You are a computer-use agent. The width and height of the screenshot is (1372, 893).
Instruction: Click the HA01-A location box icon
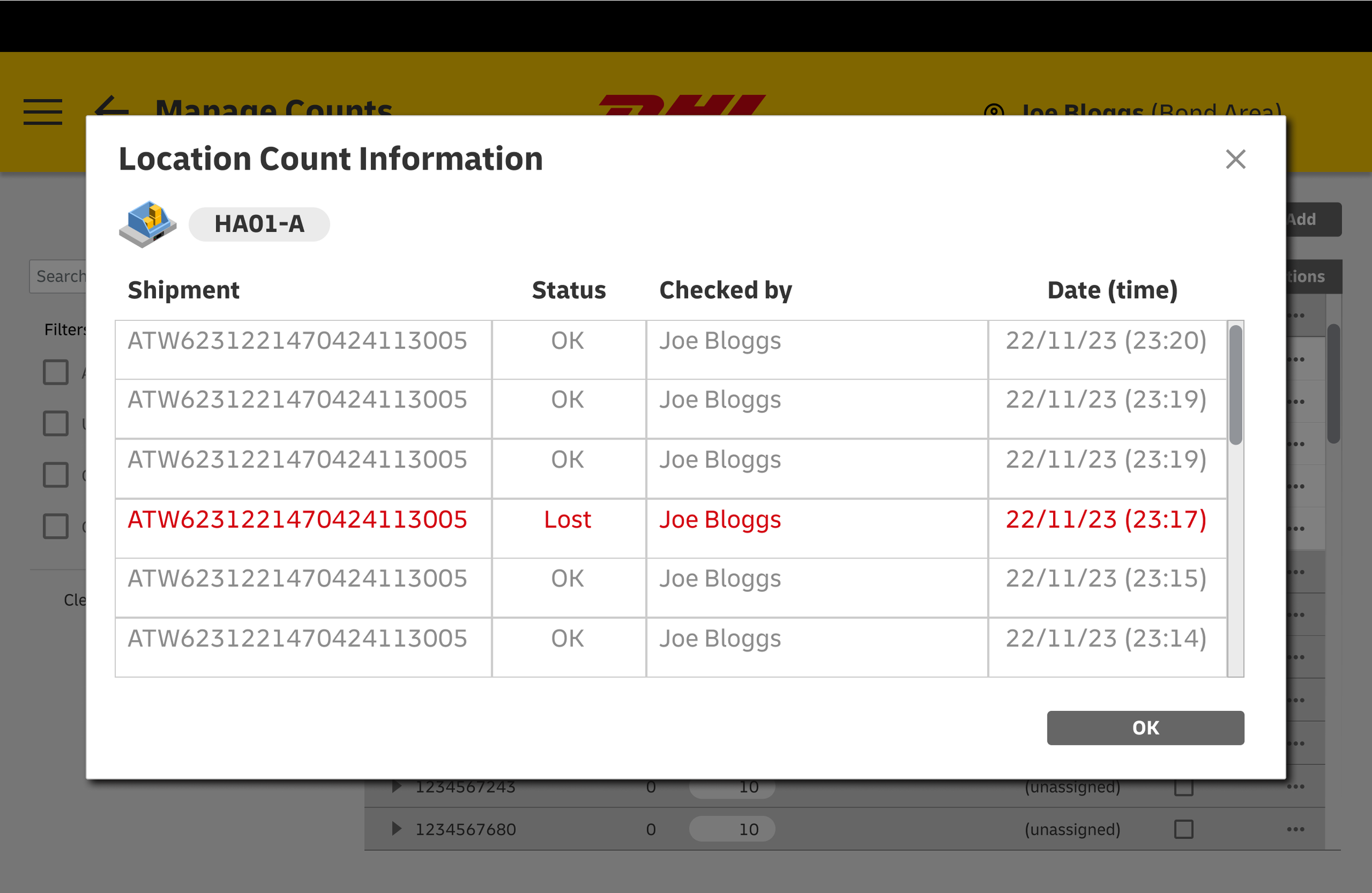pyautogui.click(x=148, y=224)
